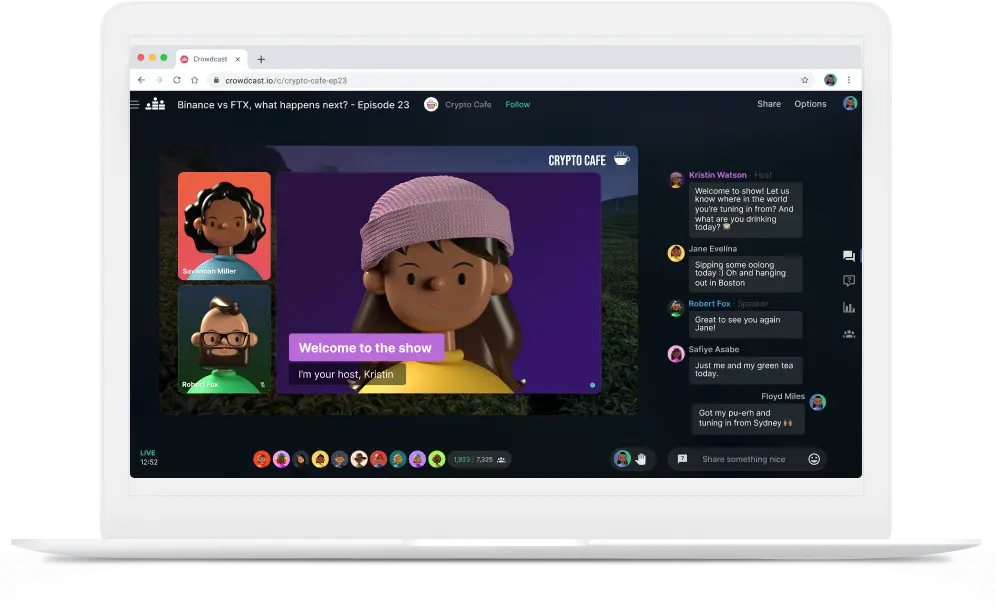This screenshot has height=613, width=996.
Task: Click the browser back arrow
Action: coord(140,80)
